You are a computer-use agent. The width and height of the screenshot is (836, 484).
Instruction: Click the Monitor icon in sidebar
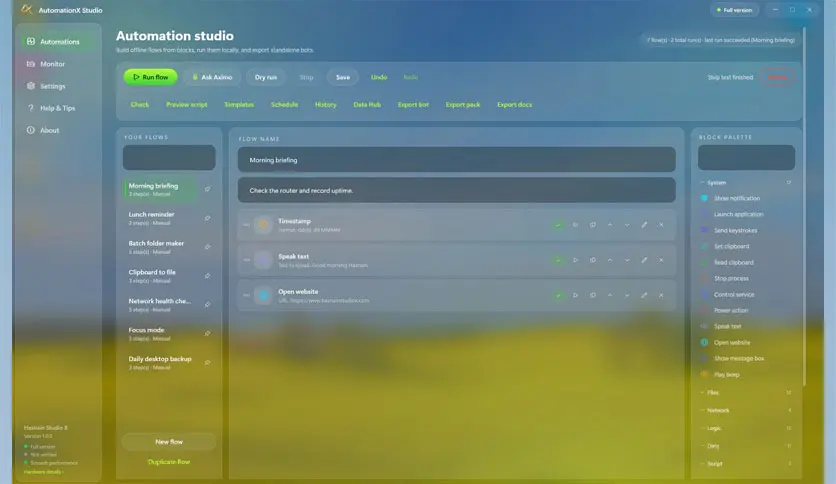(x=31, y=63)
